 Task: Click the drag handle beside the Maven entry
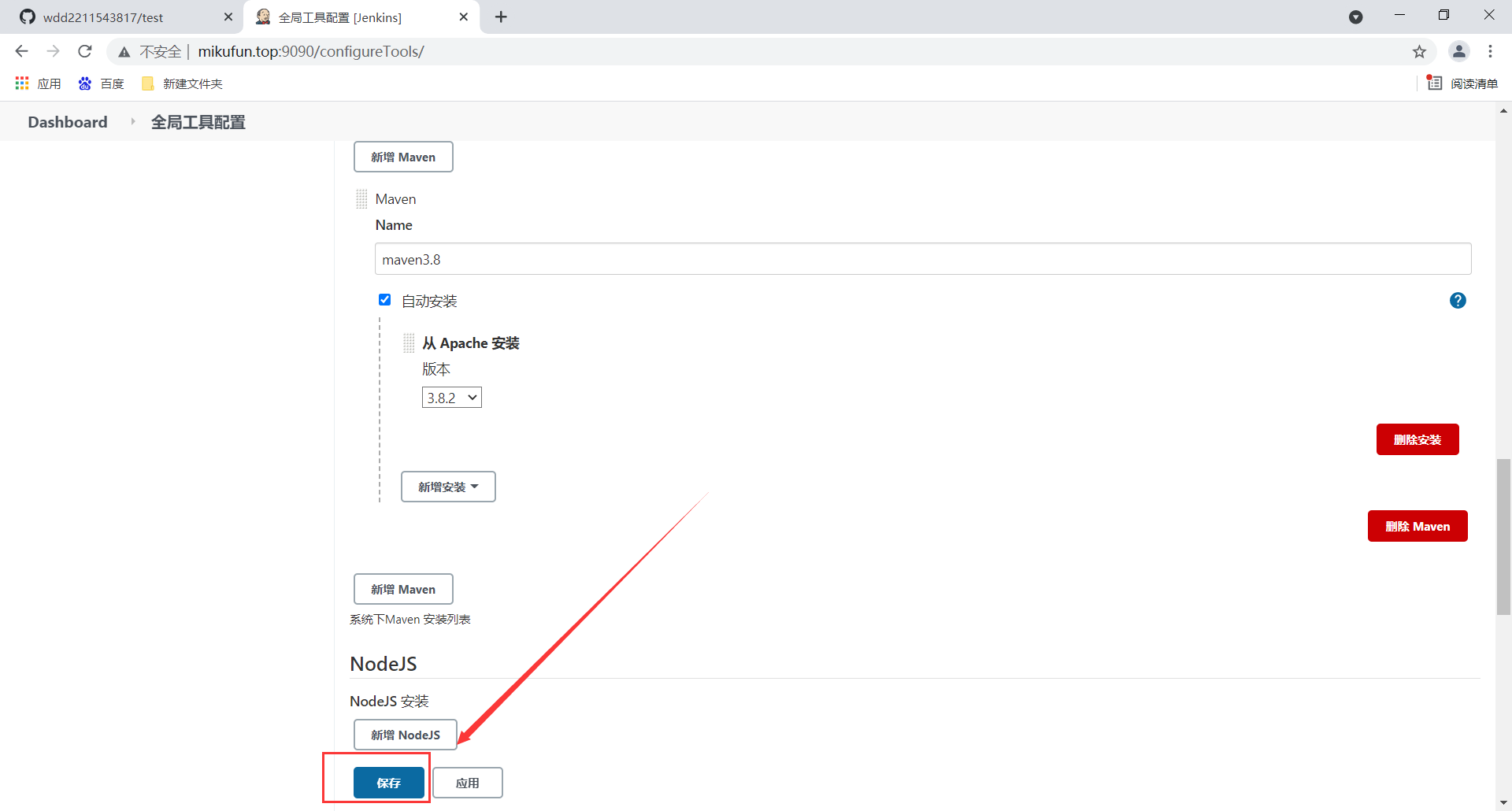[x=361, y=199]
